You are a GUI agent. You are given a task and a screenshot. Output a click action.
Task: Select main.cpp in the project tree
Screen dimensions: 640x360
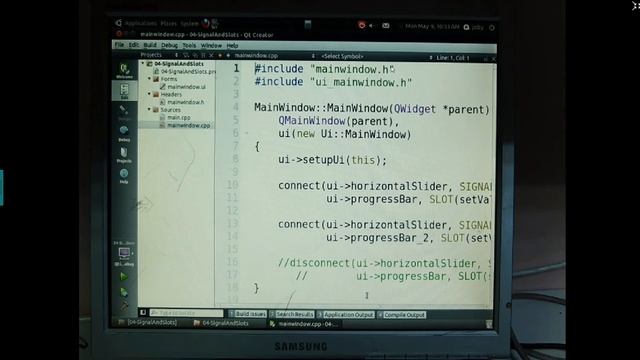coord(176,118)
